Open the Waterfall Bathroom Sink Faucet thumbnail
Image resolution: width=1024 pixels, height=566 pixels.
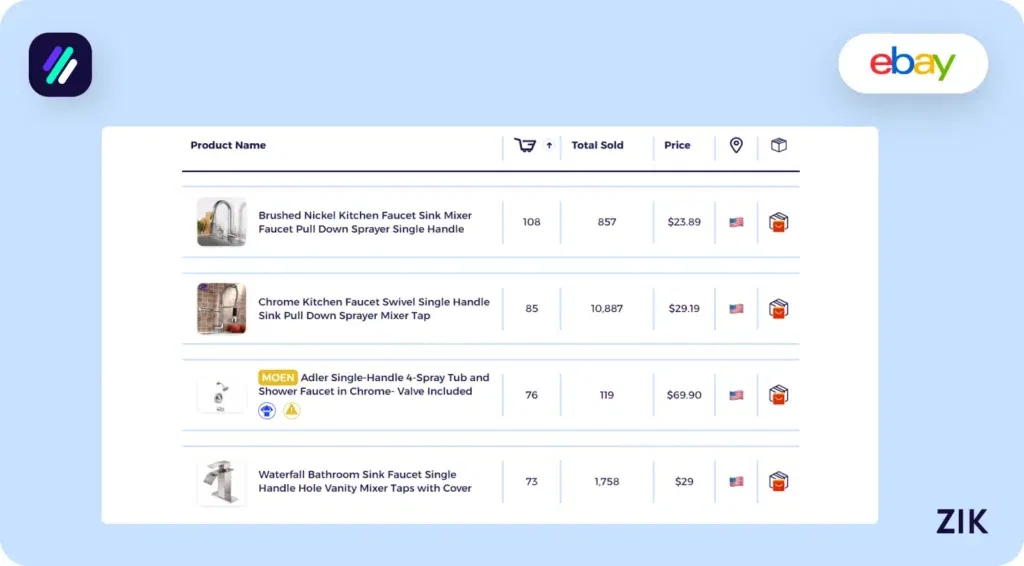coord(221,482)
